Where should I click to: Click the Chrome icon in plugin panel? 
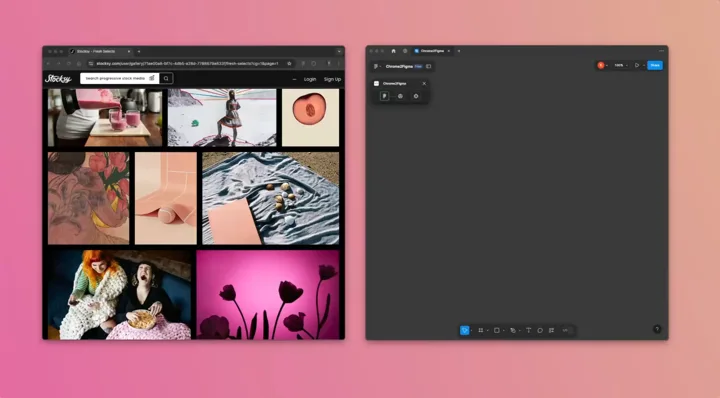400,96
